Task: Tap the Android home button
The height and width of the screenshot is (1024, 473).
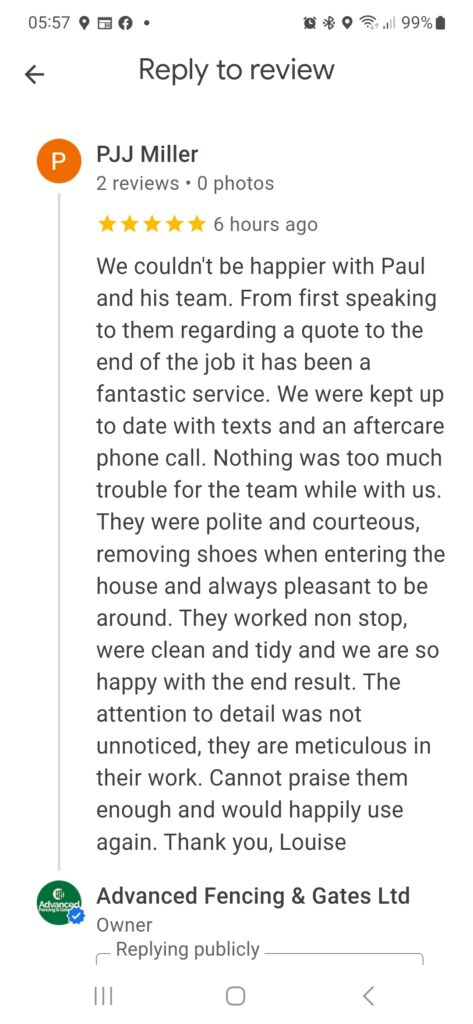Action: (236, 995)
